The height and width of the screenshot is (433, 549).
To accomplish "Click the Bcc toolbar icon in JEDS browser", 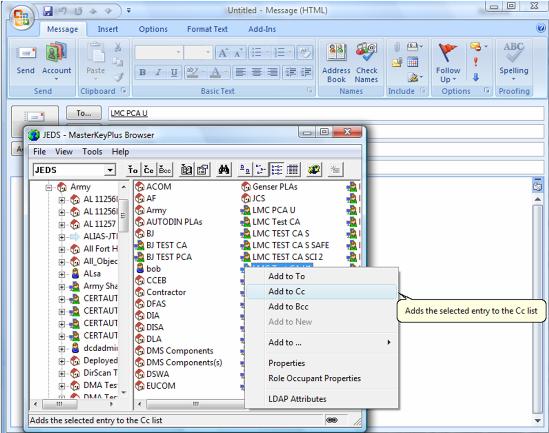I will (165, 170).
